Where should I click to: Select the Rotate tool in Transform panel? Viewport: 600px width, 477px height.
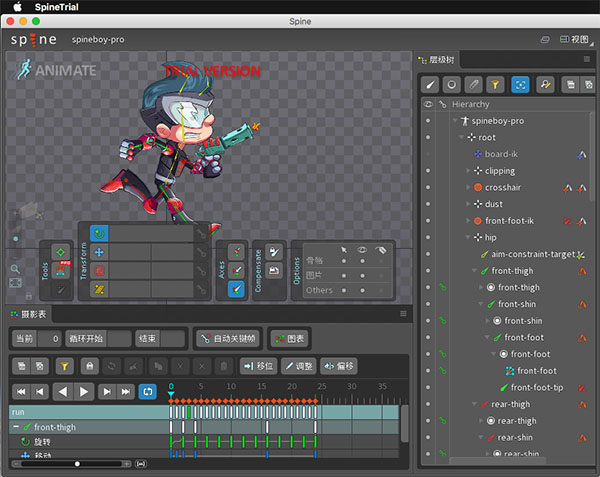point(99,233)
